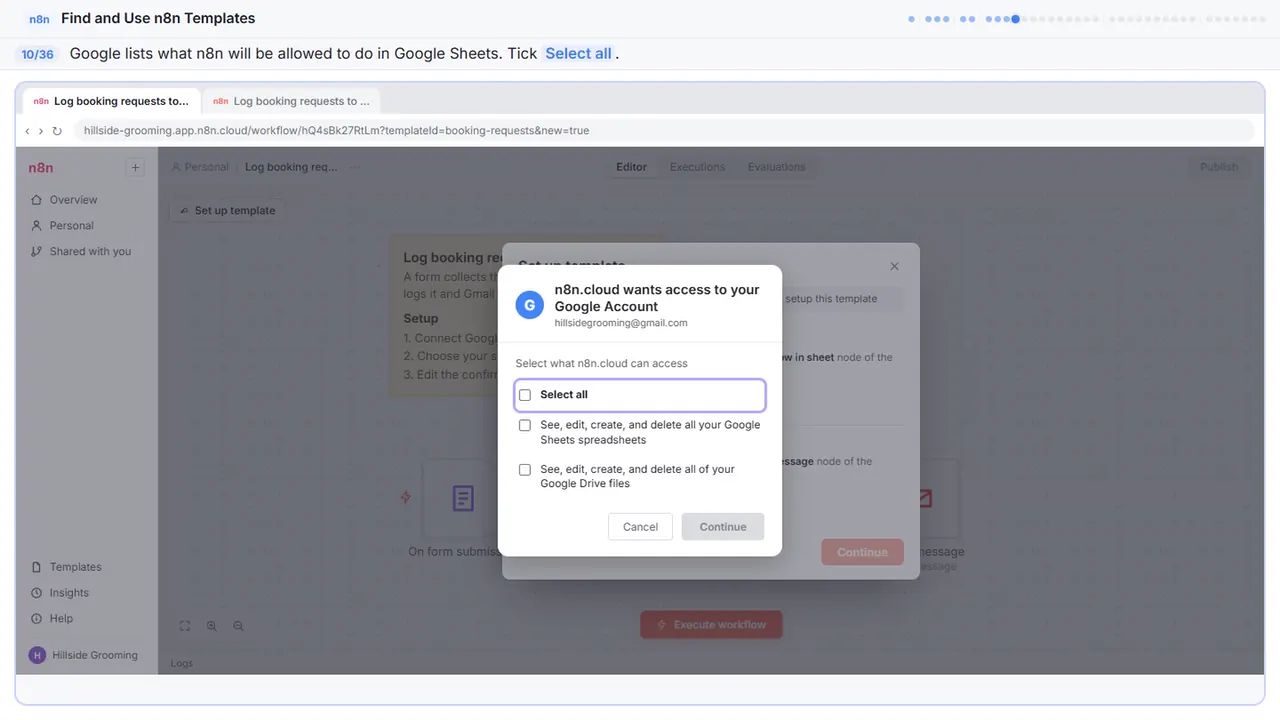The width and height of the screenshot is (1280, 720).
Task: Click the zoom in canvas icon
Action: 212,626
